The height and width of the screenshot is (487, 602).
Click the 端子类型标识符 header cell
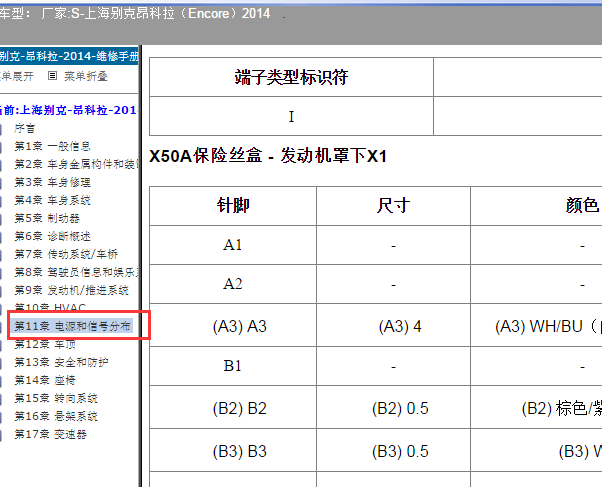(x=291, y=77)
